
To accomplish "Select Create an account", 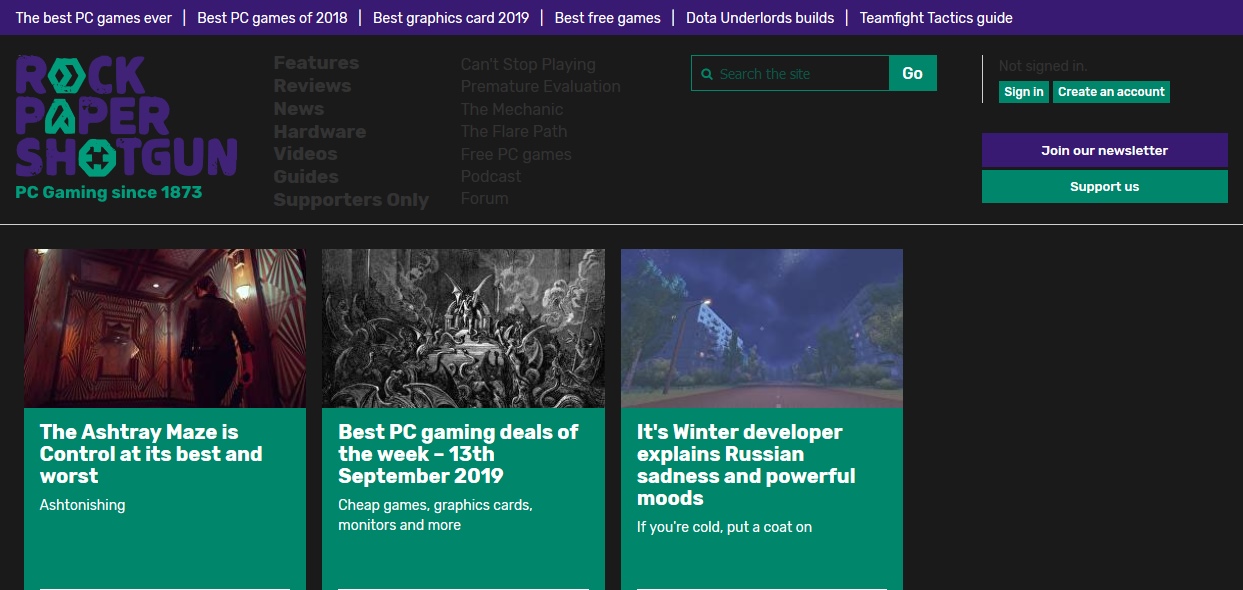I will click(1110, 92).
